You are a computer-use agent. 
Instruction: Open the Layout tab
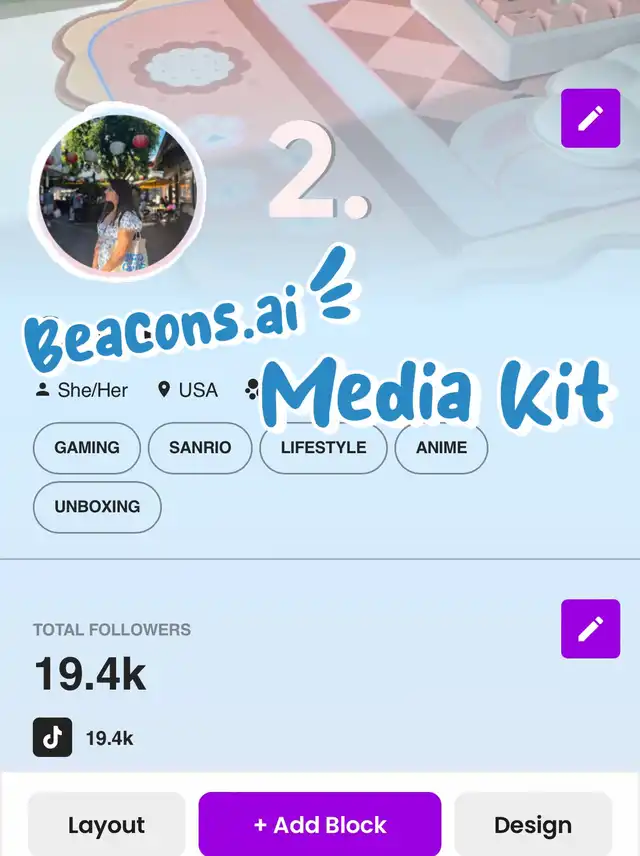[106, 825]
